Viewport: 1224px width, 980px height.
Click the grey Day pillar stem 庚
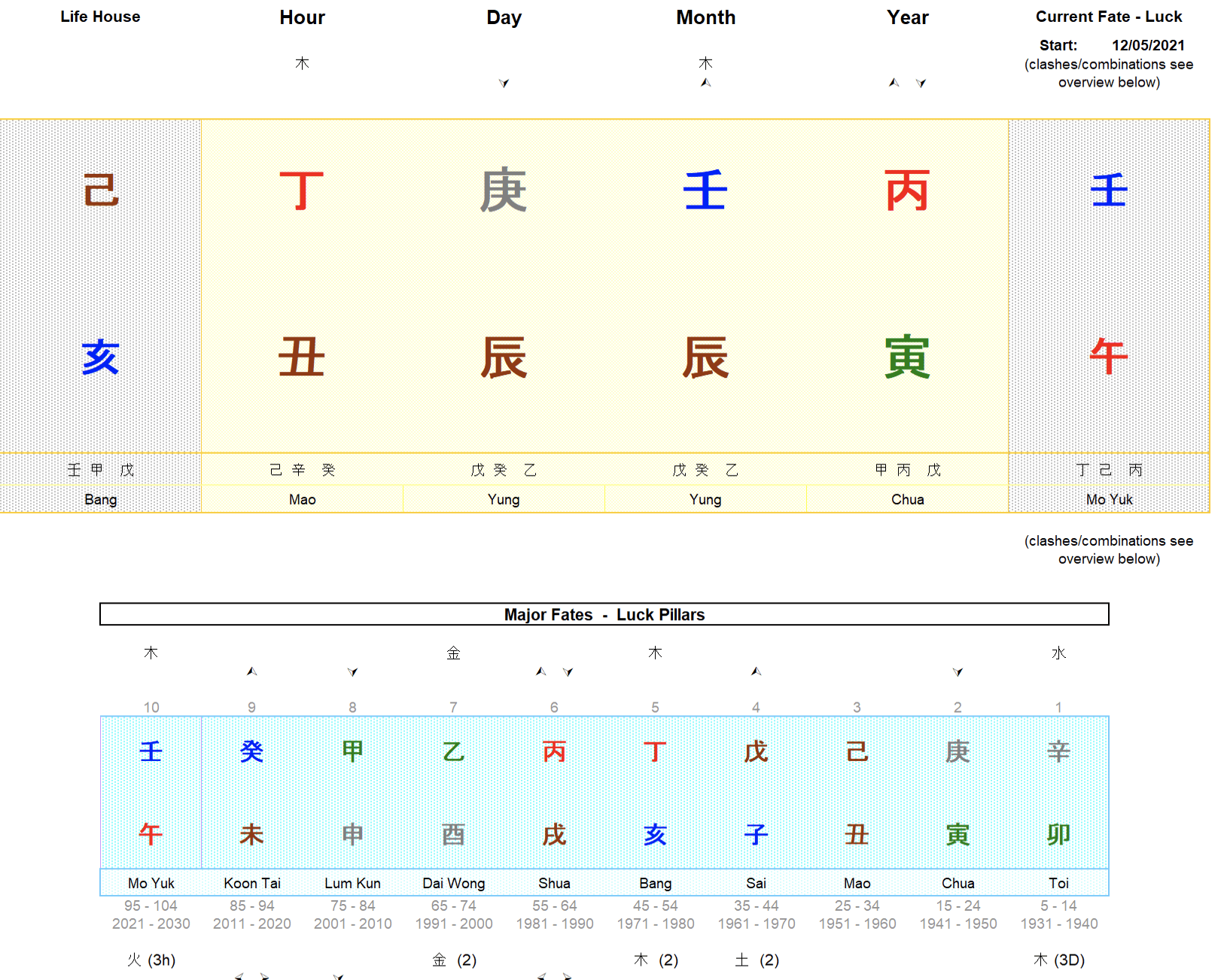click(504, 191)
